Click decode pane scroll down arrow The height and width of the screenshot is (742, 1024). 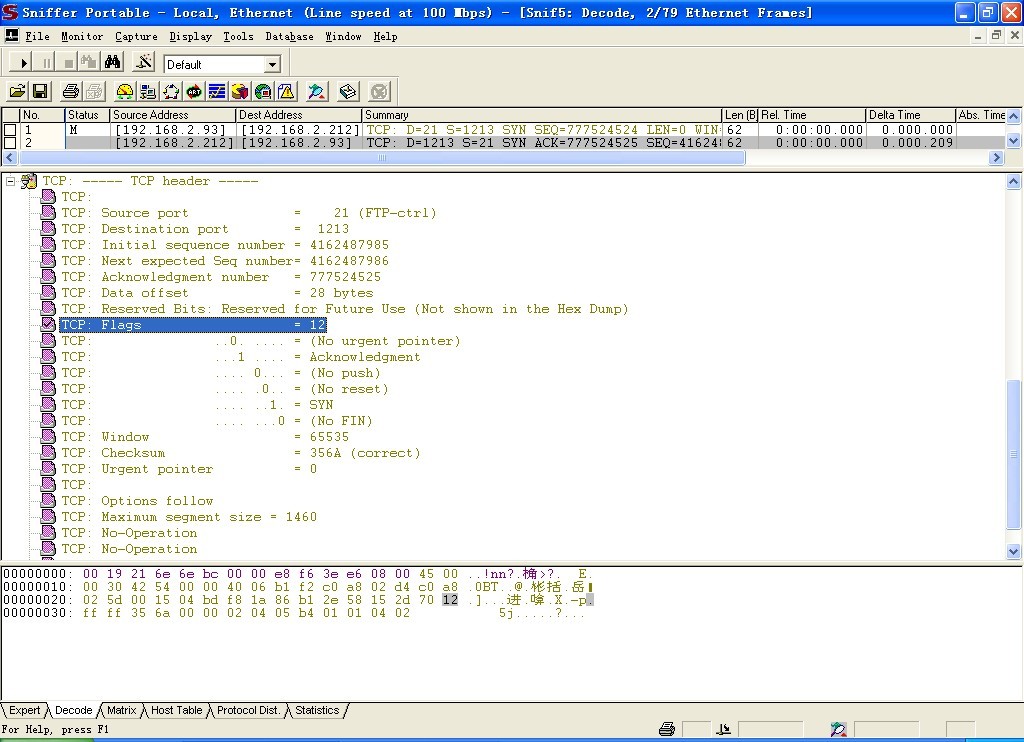click(x=1014, y=551)
